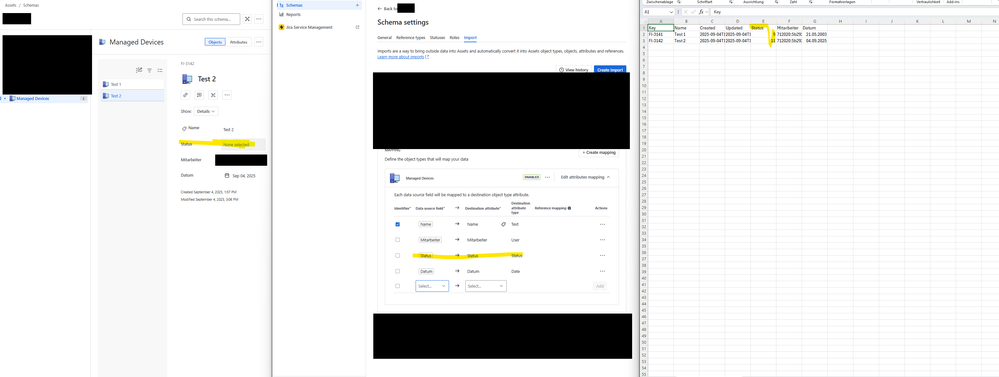The height and width of the screenshot is (377, 999).
Task: Click the Assets breadcrumb link
Action: [x=11, y=4]
